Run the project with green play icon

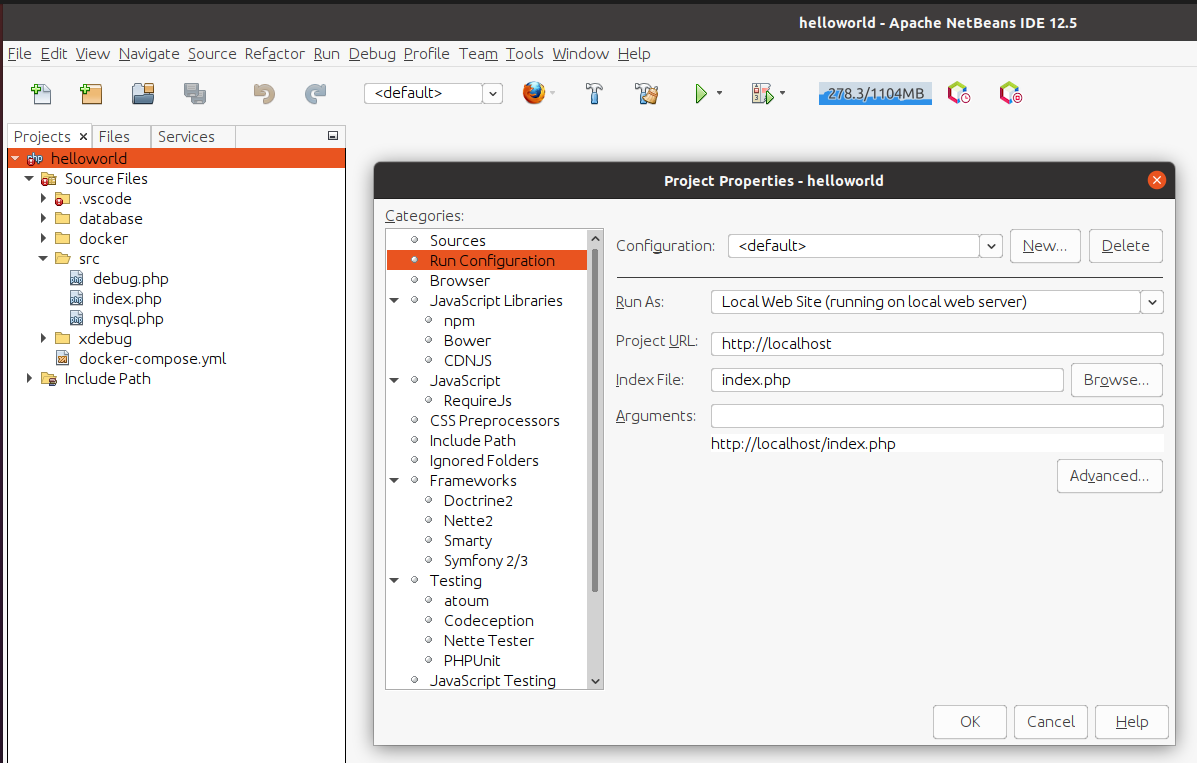pos(701,93)
